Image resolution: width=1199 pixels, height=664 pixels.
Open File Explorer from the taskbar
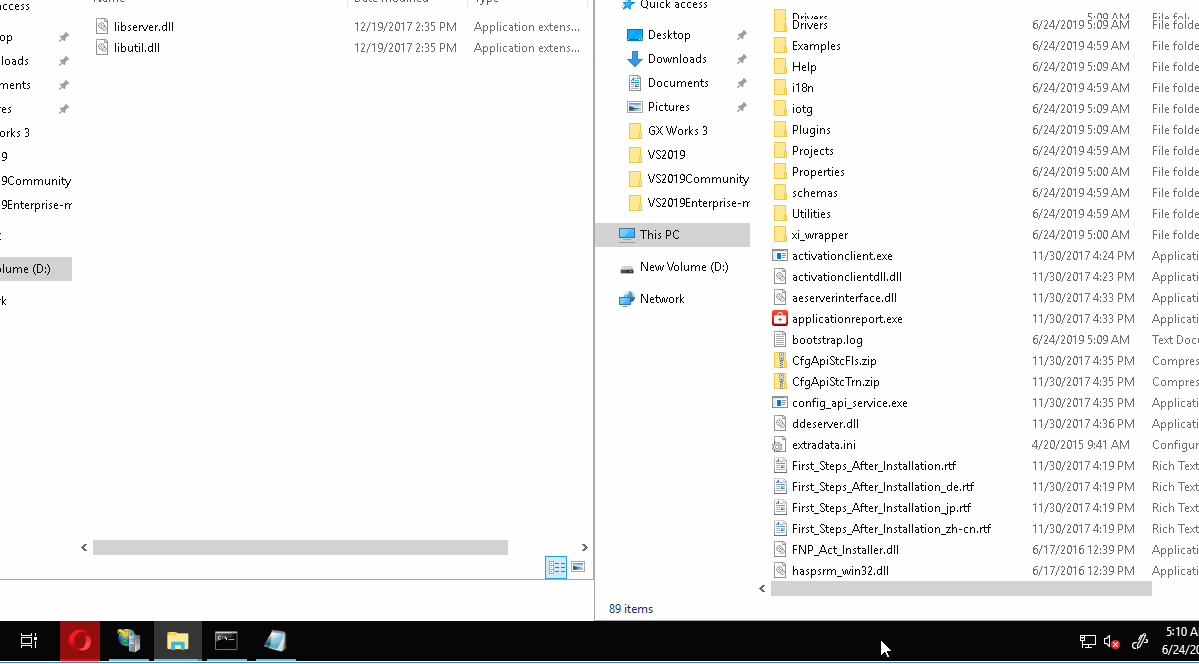[x=177, y=641]
